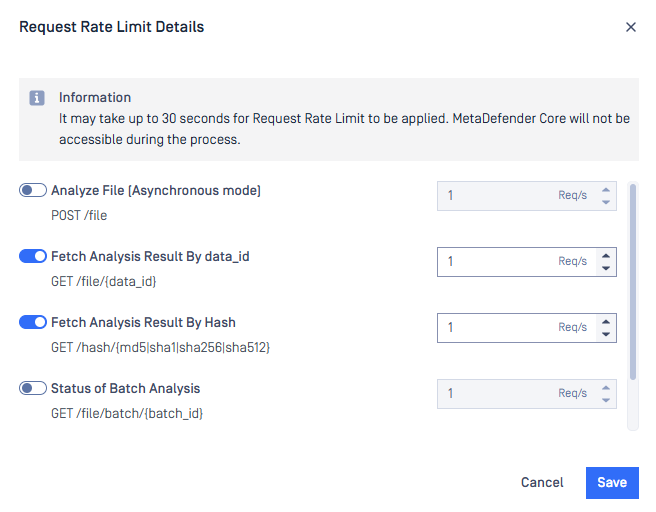The image size is (656, 512).
Task: Disable the Fetch Analysis Result By data_id toggle
Action: tap(33, 256)
